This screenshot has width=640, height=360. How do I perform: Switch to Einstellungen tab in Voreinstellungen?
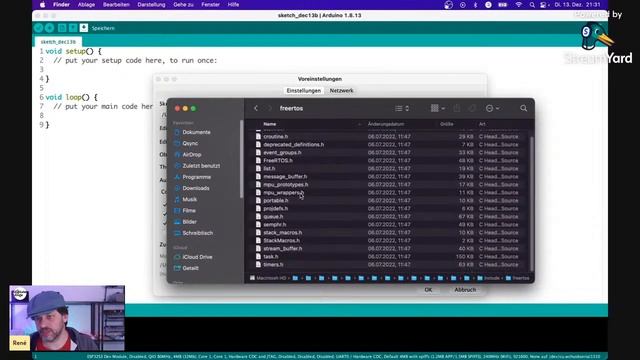(x=303, y=91)
